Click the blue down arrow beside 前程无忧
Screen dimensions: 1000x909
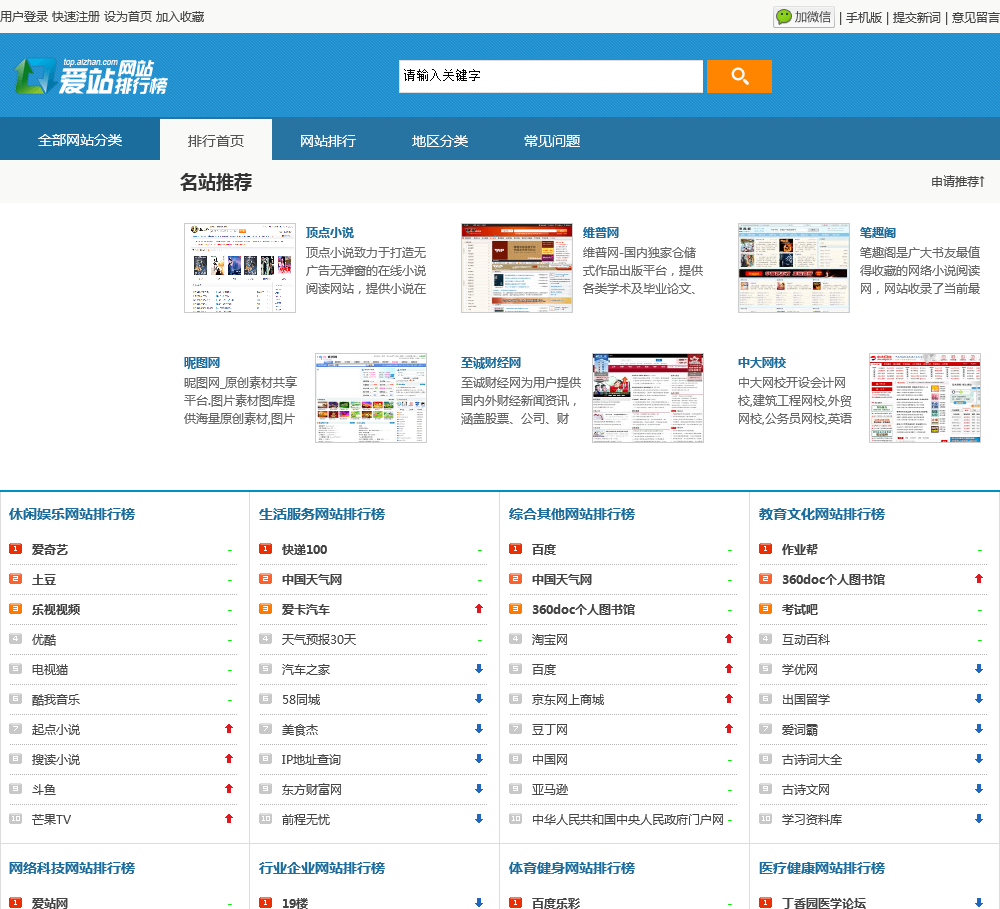point(479,819)
